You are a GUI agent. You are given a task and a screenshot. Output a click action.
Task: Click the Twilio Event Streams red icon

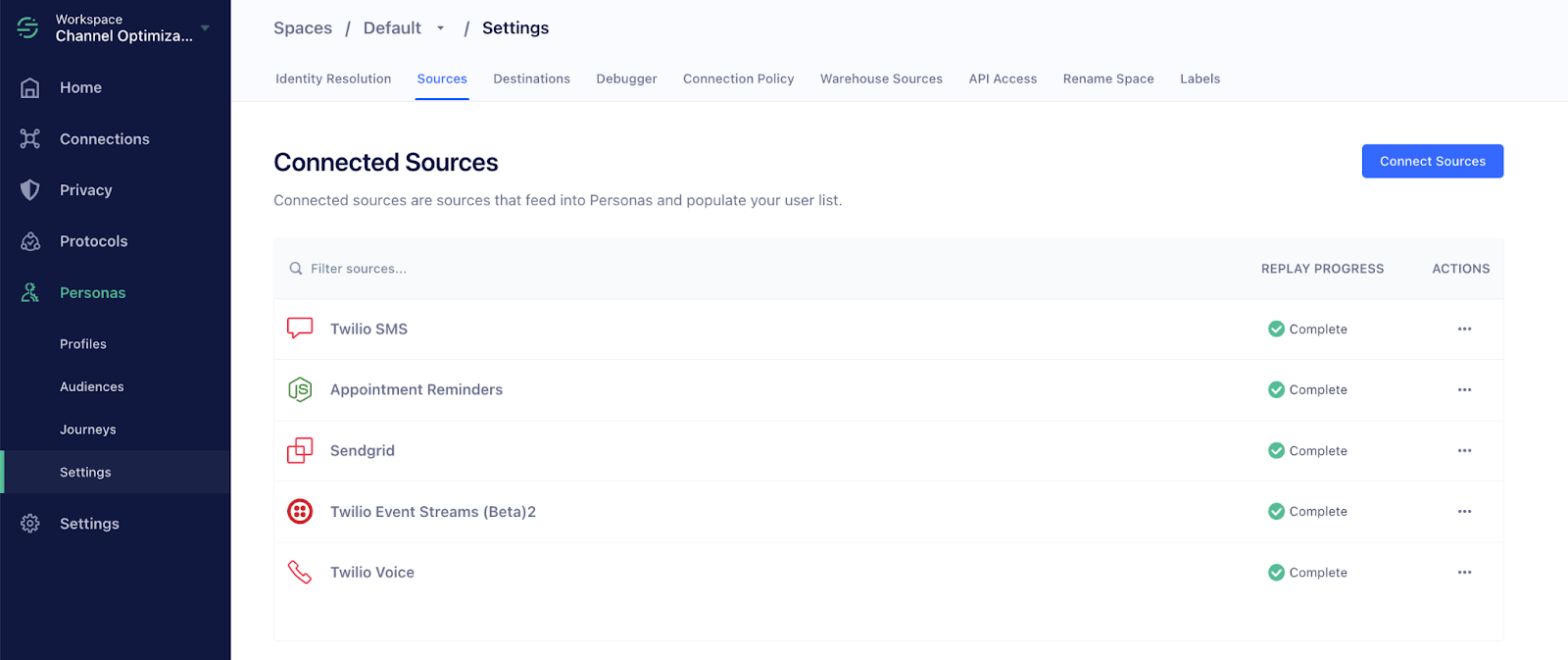point(300,511)
